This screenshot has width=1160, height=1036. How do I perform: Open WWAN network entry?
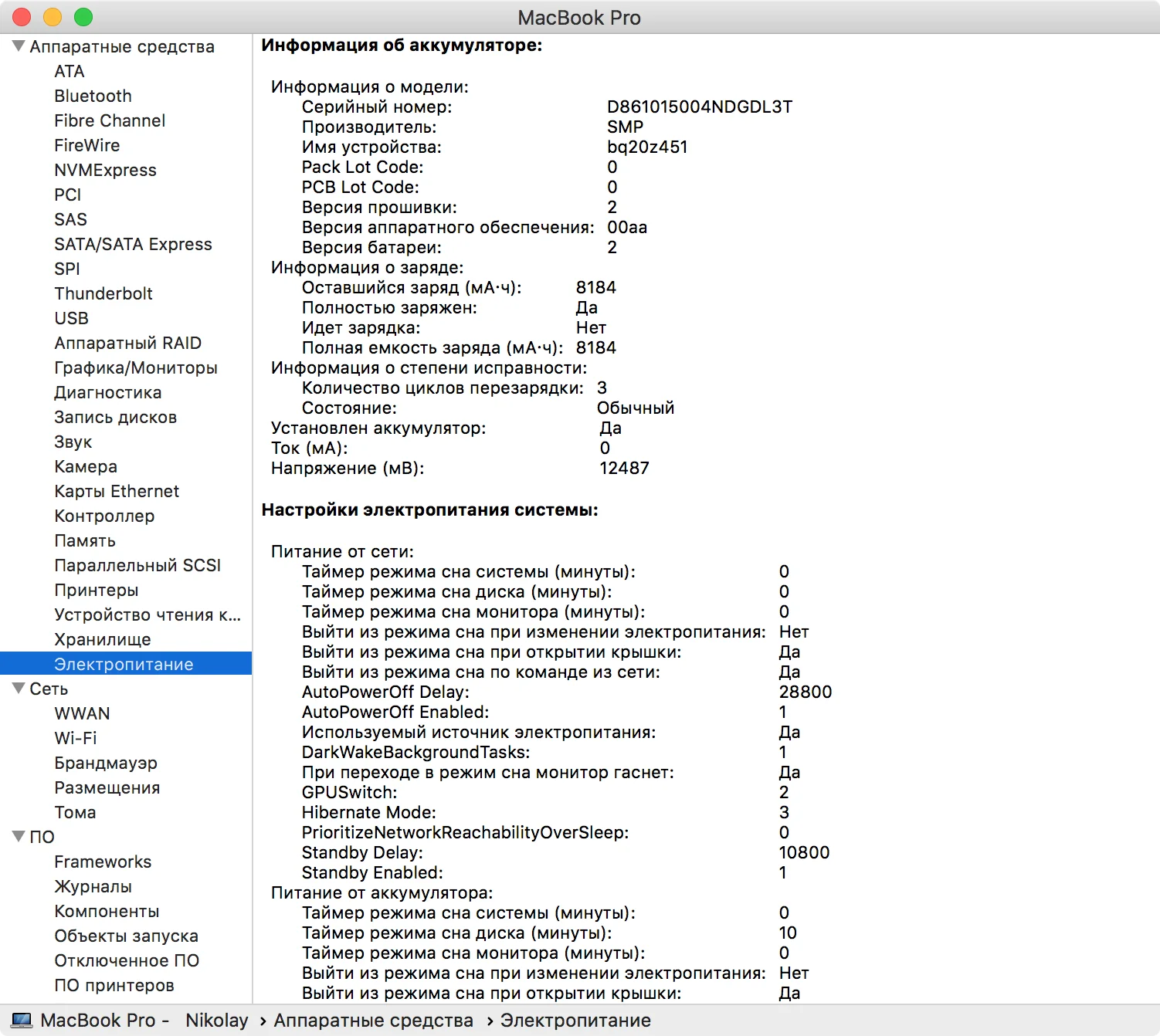pyautogui.click(x=82, y=713)
